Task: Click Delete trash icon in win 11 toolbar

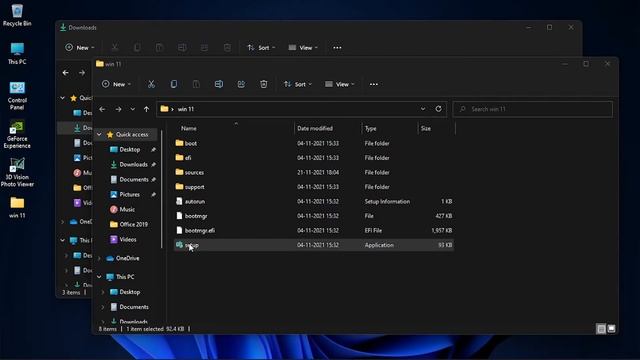Action: pos(264,84)
